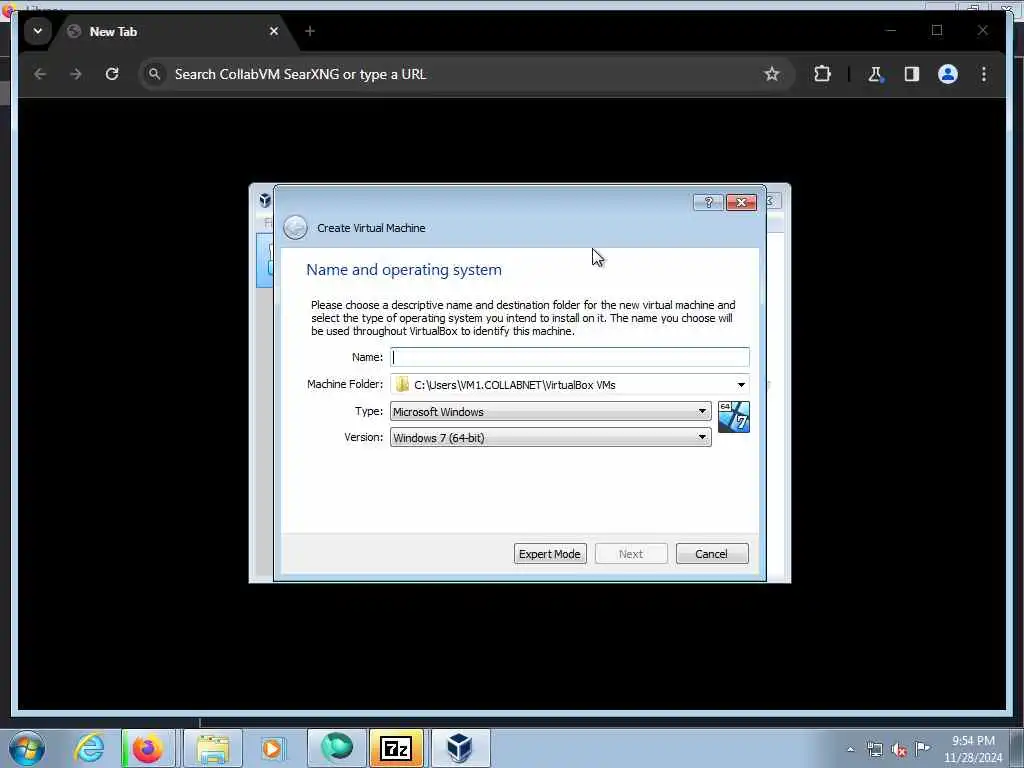Image resolution: width=1024 pixels, height=768 pixels.
Task: Cancel the Create Virtual Machine wizard
Action: coord(712,554)
